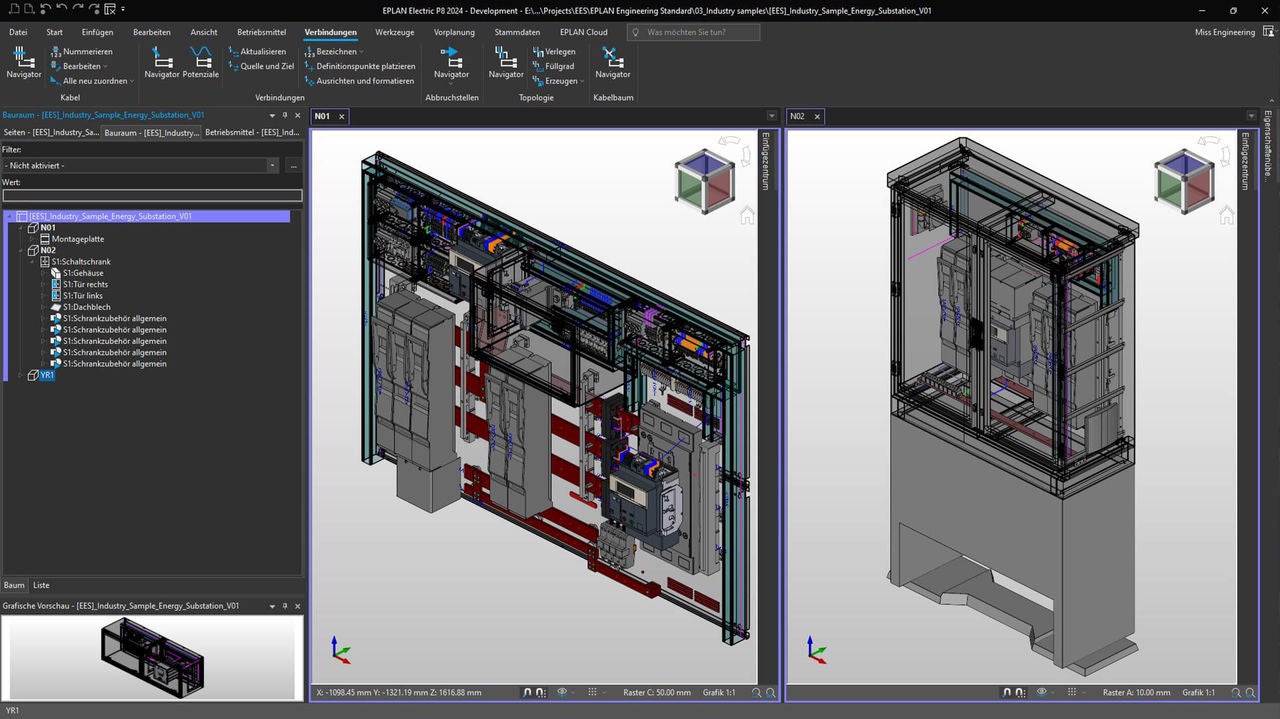Activate the N02 viewport tab
This screenshot has width=1280, height=719.
(803, 116)
